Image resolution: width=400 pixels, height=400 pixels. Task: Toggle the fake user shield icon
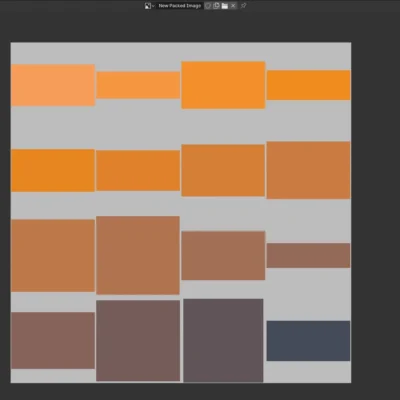point(208,6)
